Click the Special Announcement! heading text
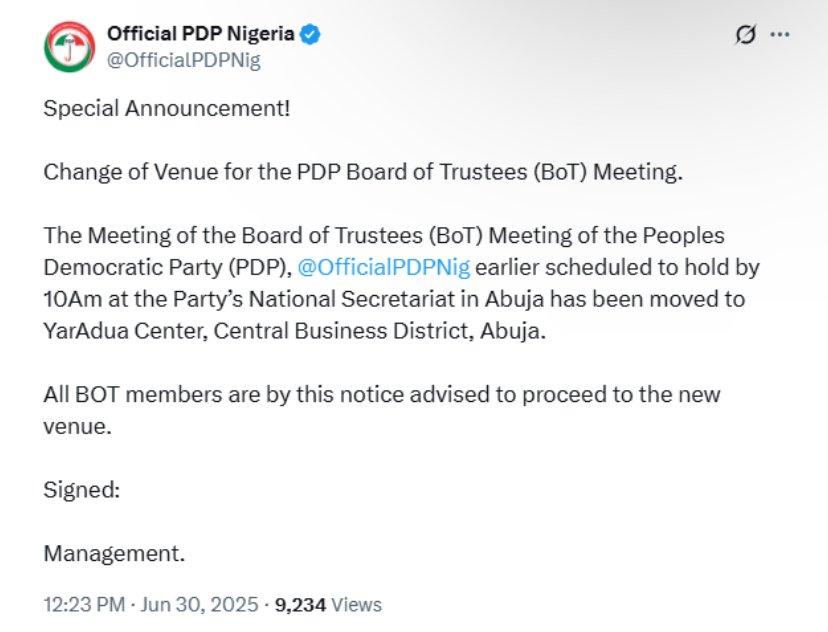 click(x=167, y=107)
